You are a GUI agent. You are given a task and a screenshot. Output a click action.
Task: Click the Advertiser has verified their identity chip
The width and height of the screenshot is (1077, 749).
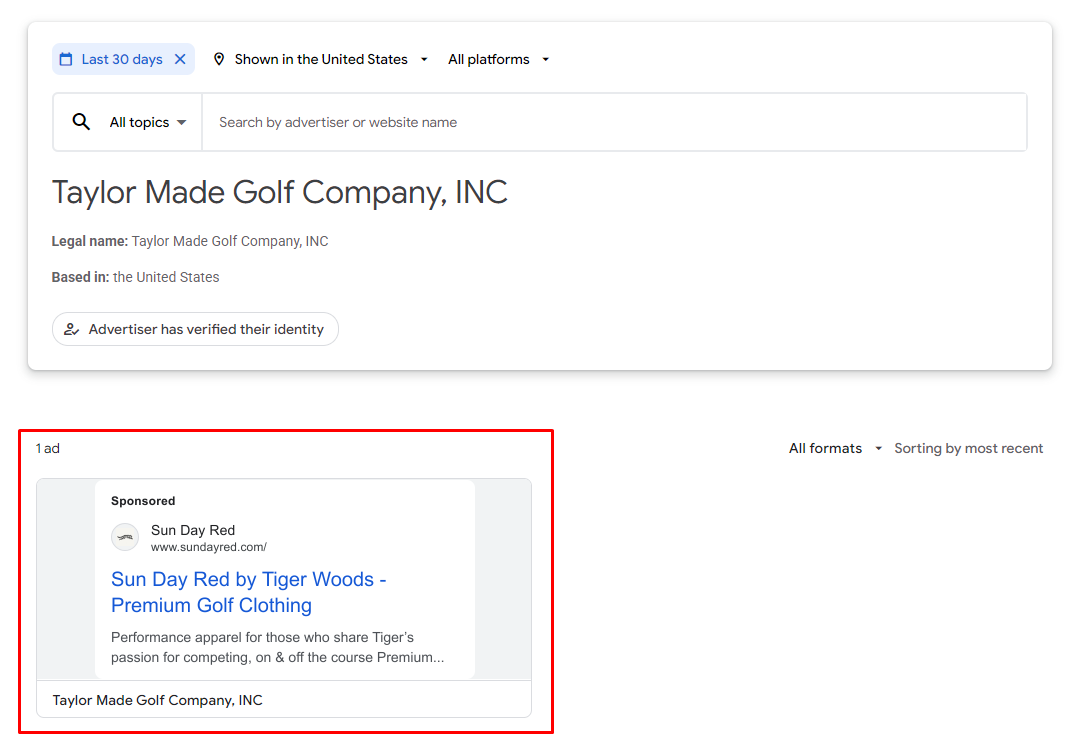click(x=195, y=329)
